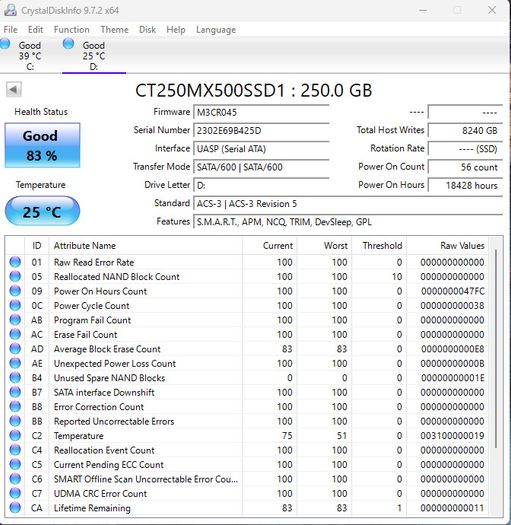Open the Language menu
The width and height of the screenshot is (511, 525).
tap(216, 30)
